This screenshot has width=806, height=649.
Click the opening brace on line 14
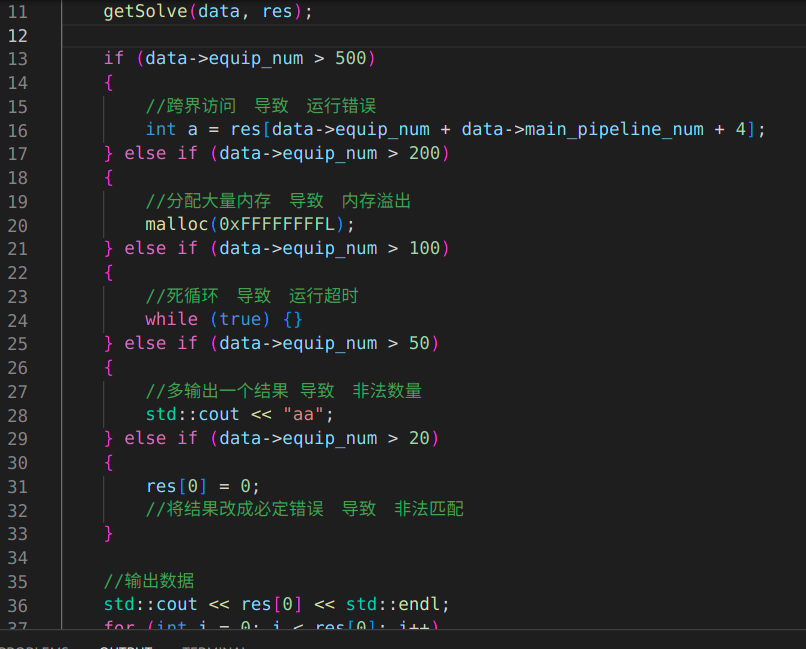[x=109, y=83]
